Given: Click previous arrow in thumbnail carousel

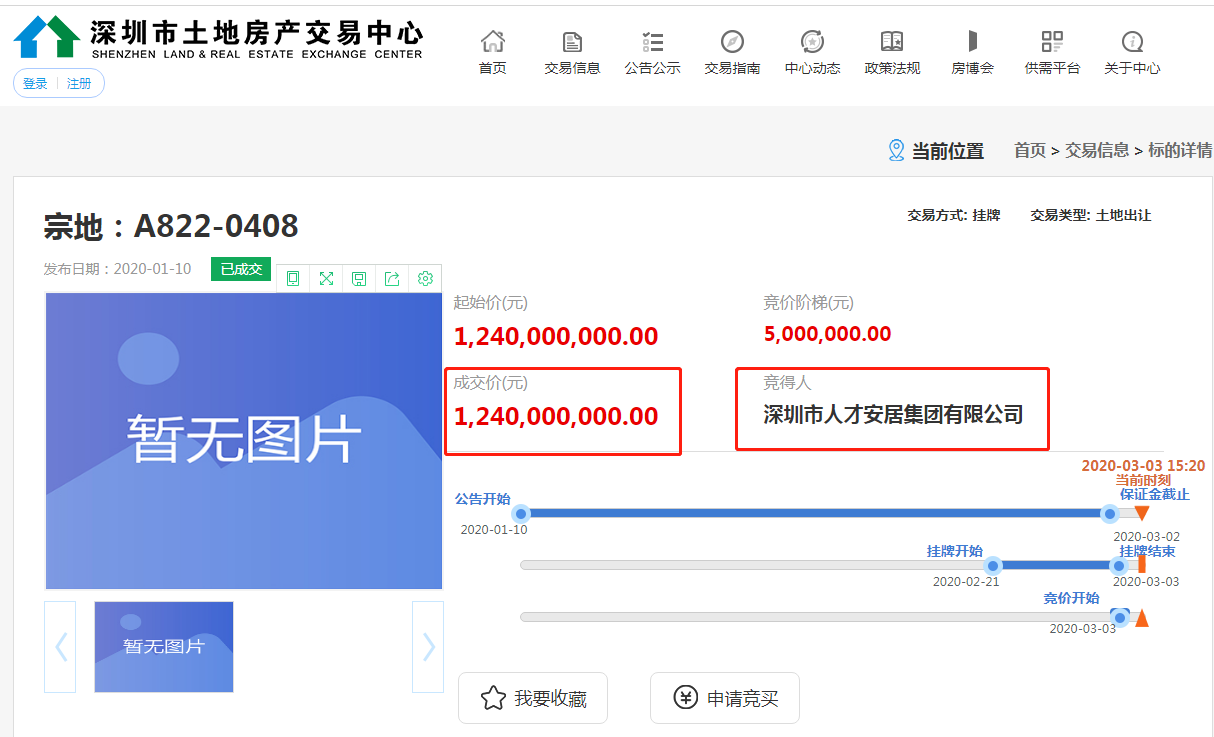Looking at the screenshot, I should point(60,647).
